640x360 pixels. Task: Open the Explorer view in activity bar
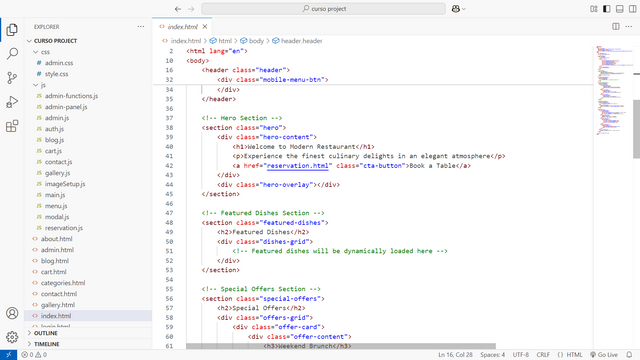[x=12, y=29]
